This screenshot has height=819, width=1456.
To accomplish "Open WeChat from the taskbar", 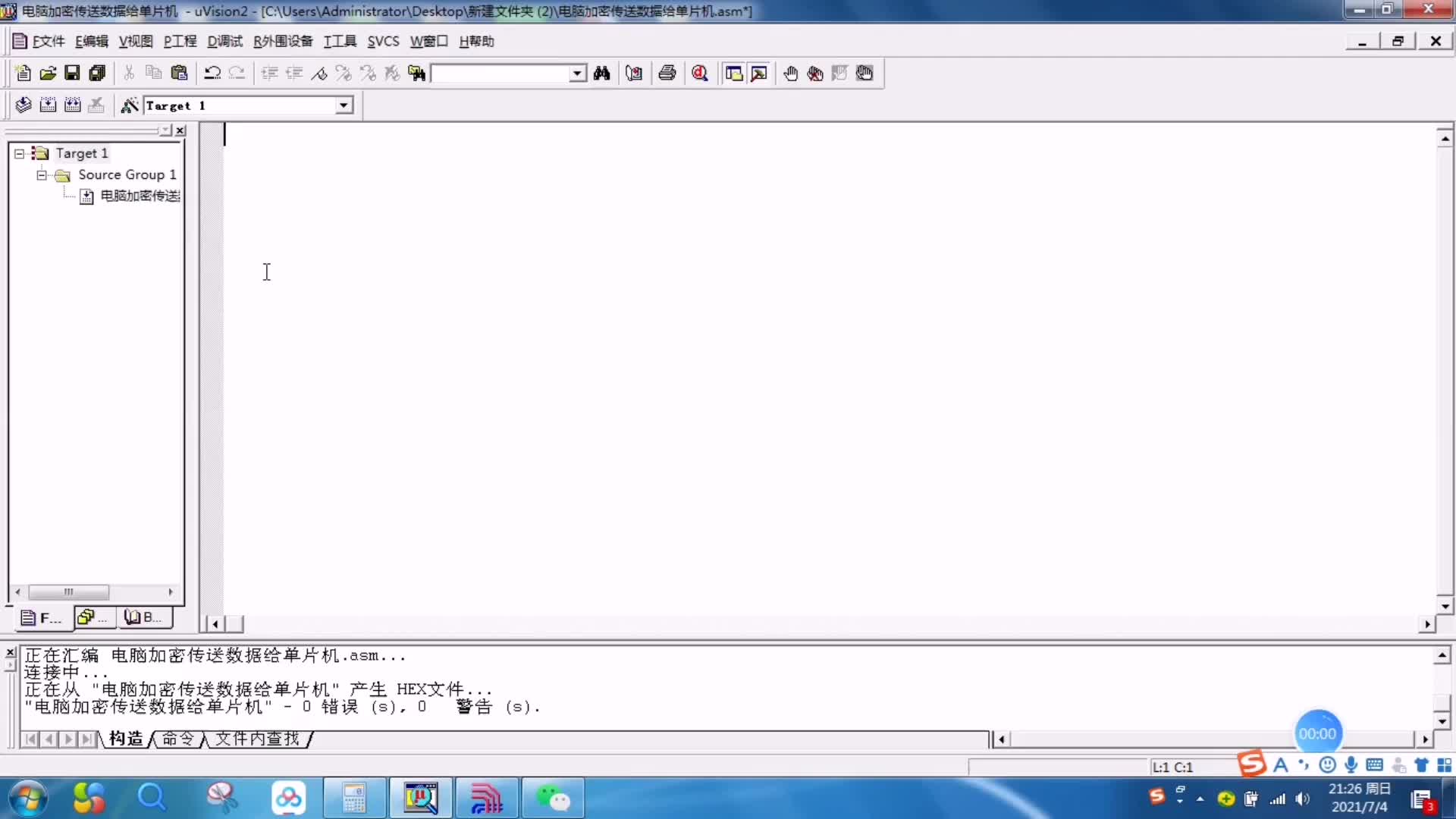I will (553, 798).
